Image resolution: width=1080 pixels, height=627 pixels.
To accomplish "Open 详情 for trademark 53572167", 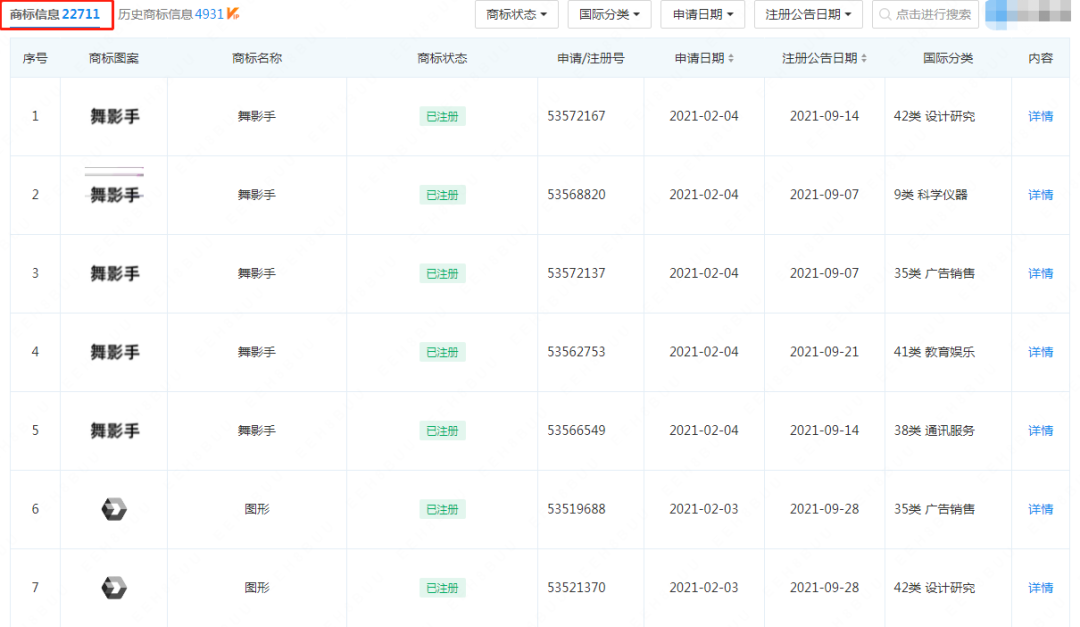I will pyautogui.click(x=1040, y=116).
